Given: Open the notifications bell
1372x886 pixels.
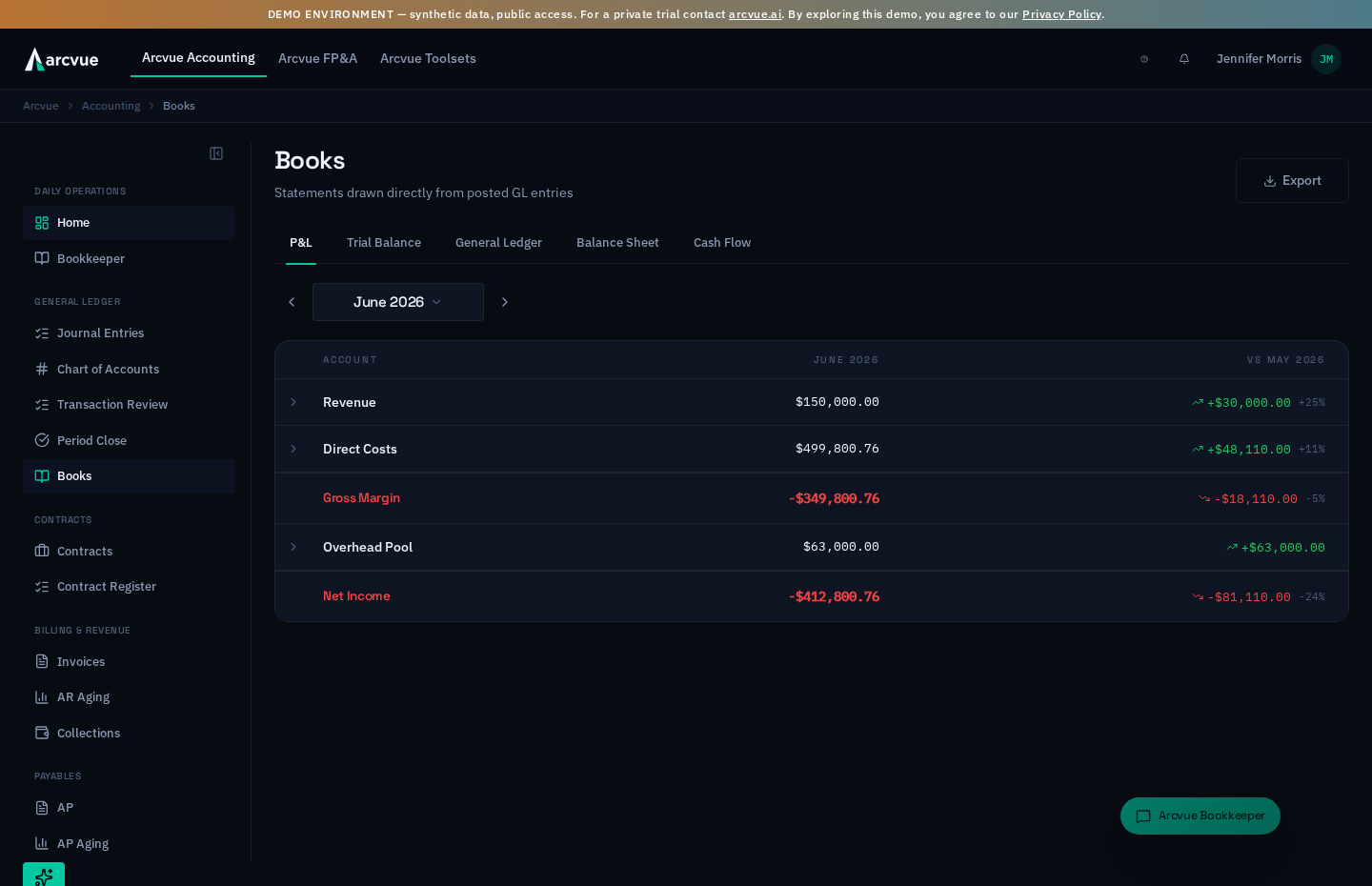Looking at the screenshot, I should tap(1184, 59).
